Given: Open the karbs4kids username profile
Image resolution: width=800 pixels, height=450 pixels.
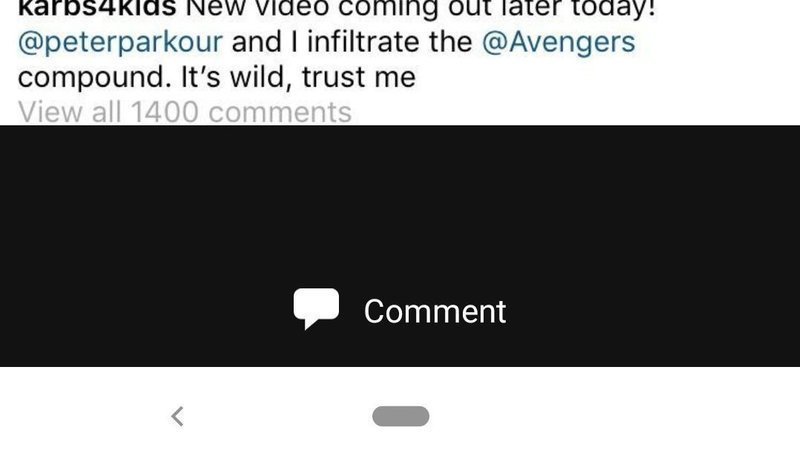Looking at the screenshot, I should tap(97, 8).
